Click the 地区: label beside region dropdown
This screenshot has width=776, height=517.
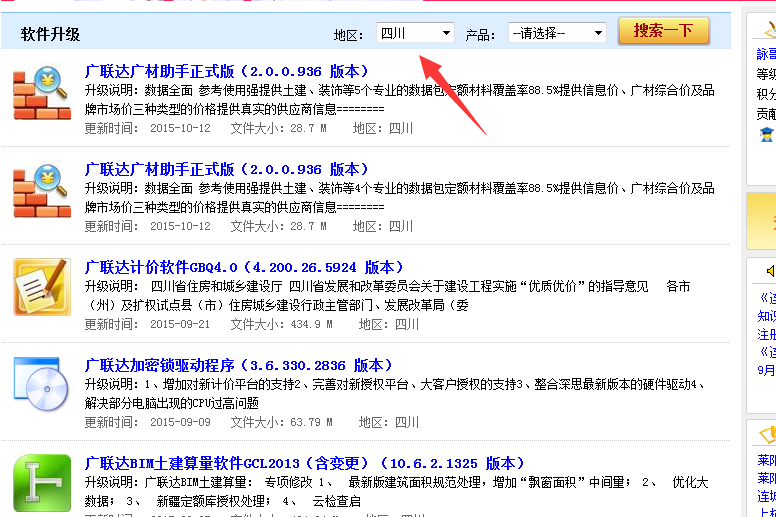348,35
